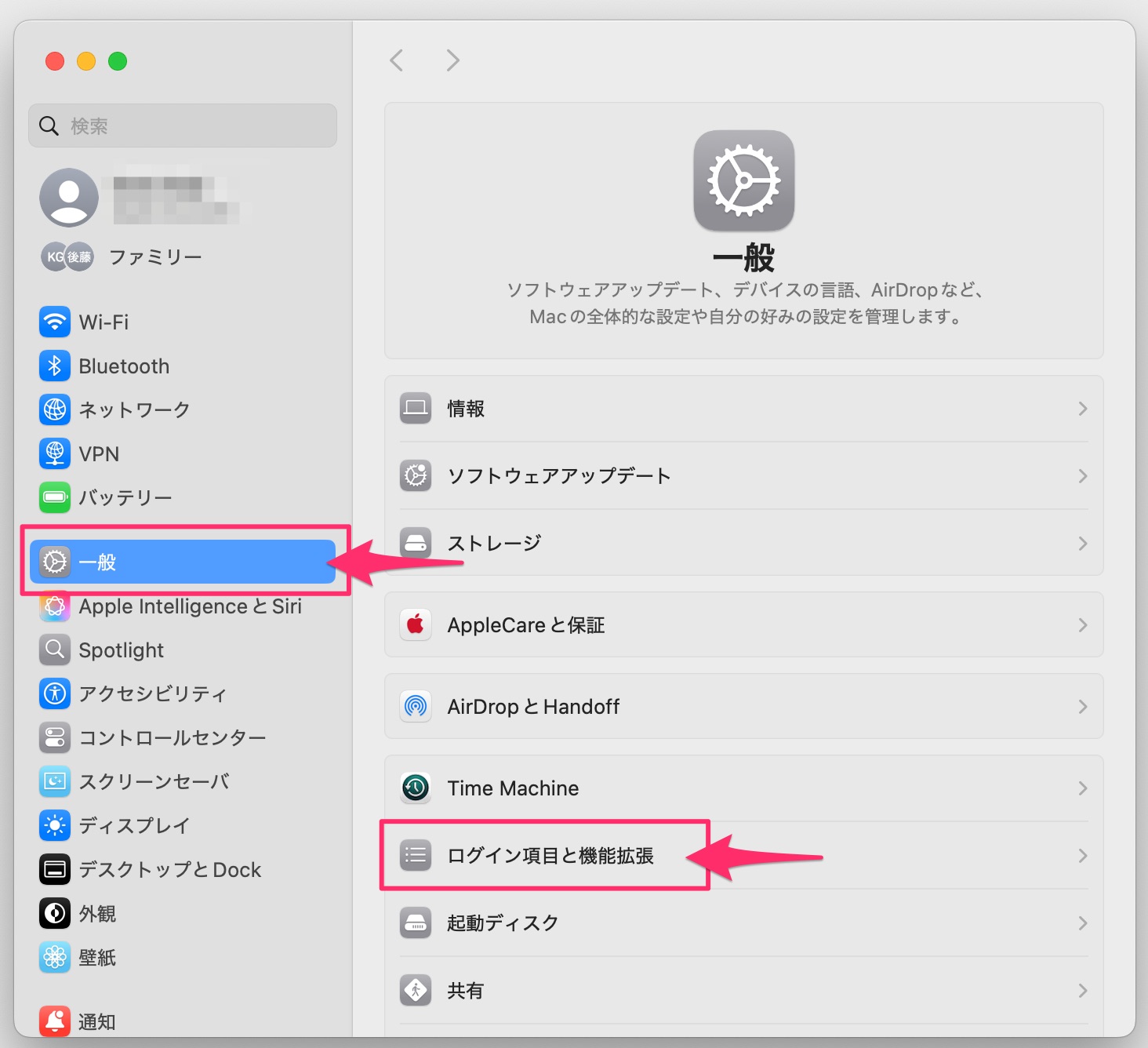Open the Time Machine text label
Screen dimensions: 1148x1048
click(513, 788)
